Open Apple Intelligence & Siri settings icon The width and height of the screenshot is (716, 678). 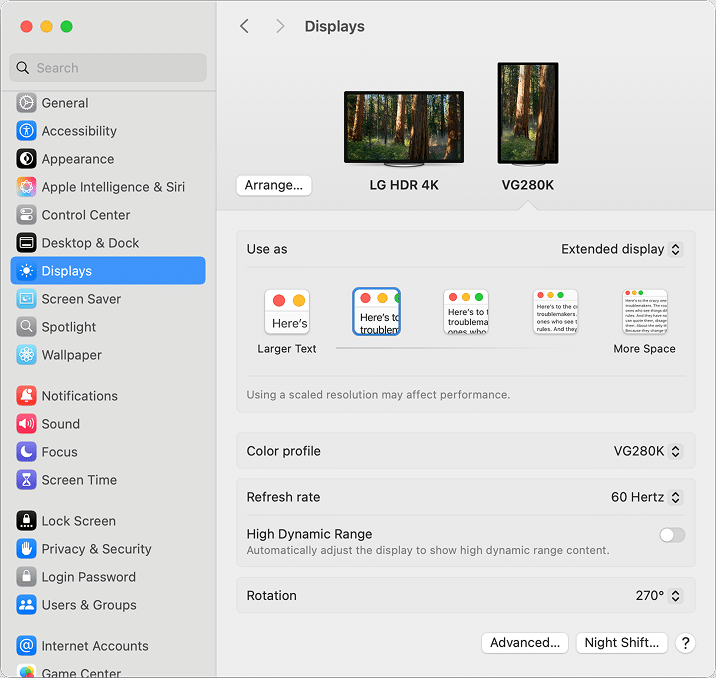[26, 187]
